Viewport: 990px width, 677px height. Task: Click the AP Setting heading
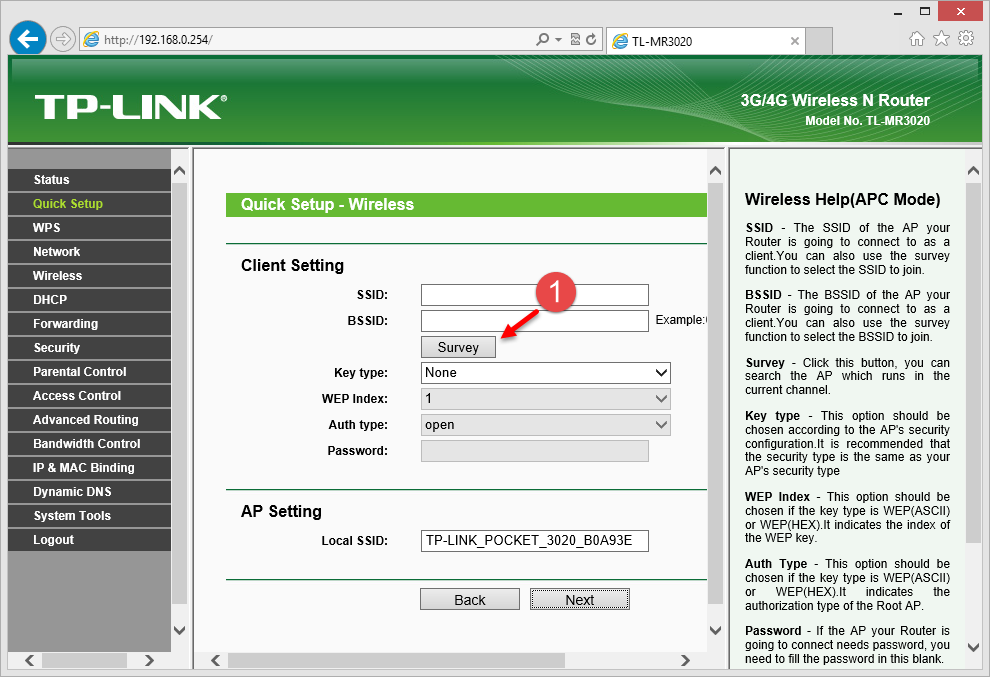tap(281, 511)
